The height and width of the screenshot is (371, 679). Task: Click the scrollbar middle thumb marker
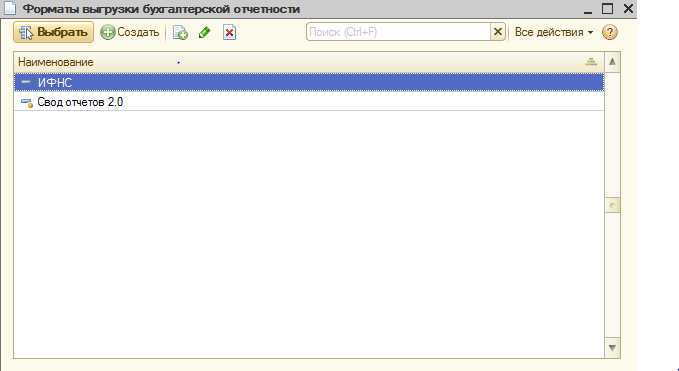tap(612, 206)
